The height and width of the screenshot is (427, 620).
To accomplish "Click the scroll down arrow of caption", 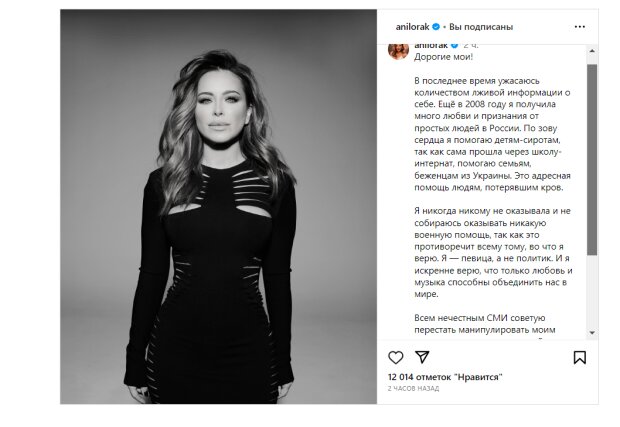I will (592, 333).
